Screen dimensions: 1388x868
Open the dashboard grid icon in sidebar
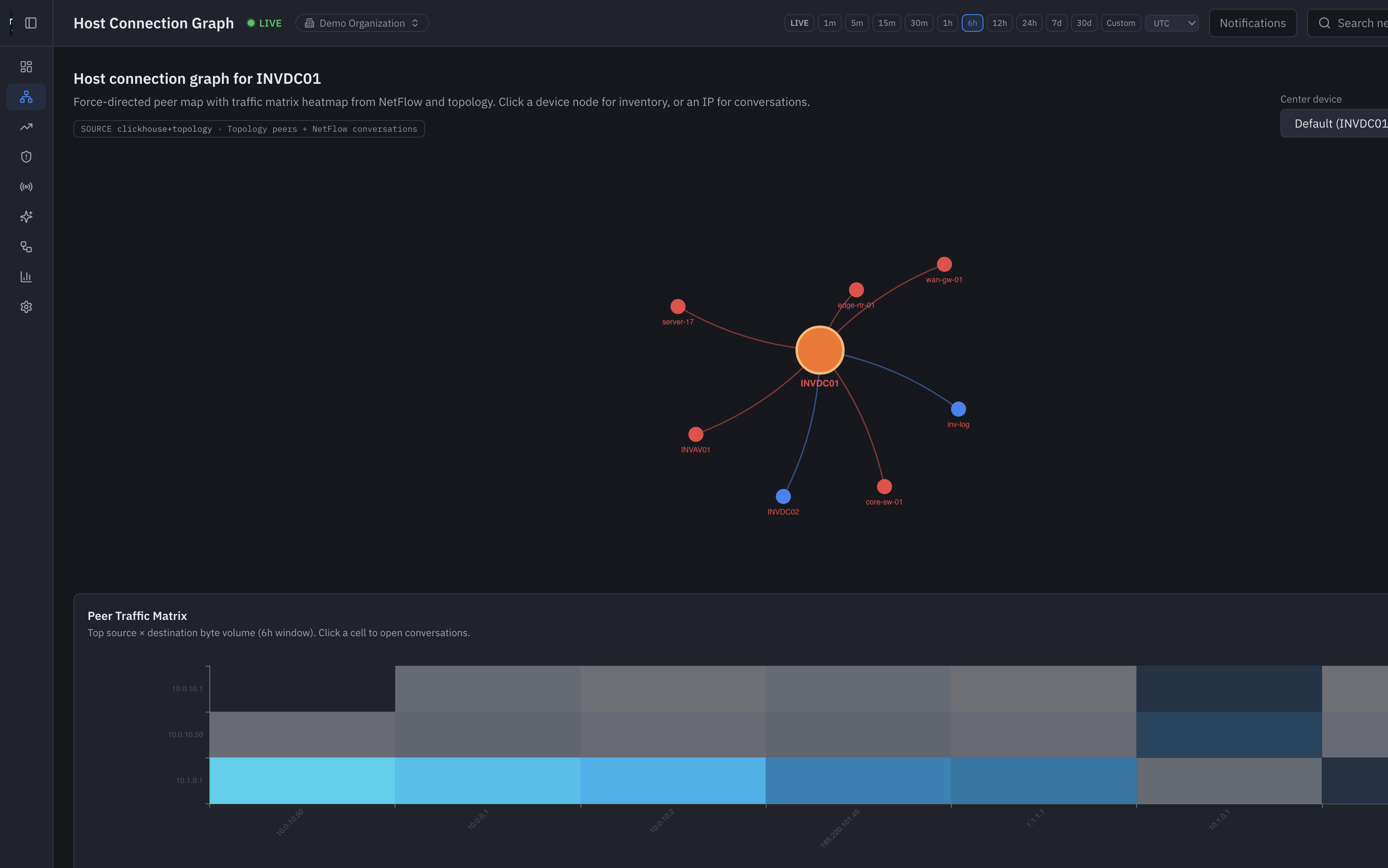click(26, 67)
